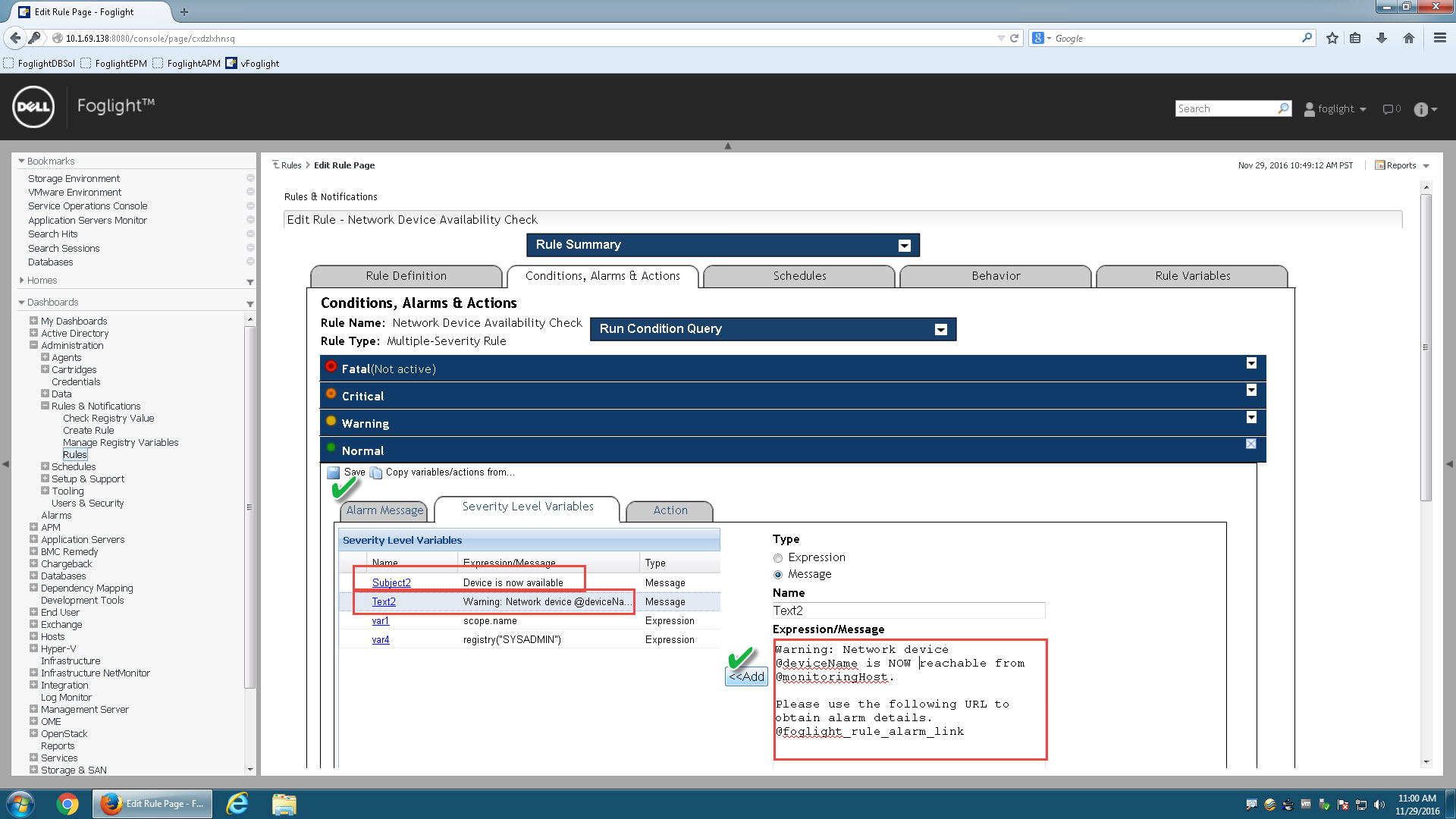This screenshot has width=1456, height=819.
Task: Expand the Warning severity section
Action: tap(1251, 418)
